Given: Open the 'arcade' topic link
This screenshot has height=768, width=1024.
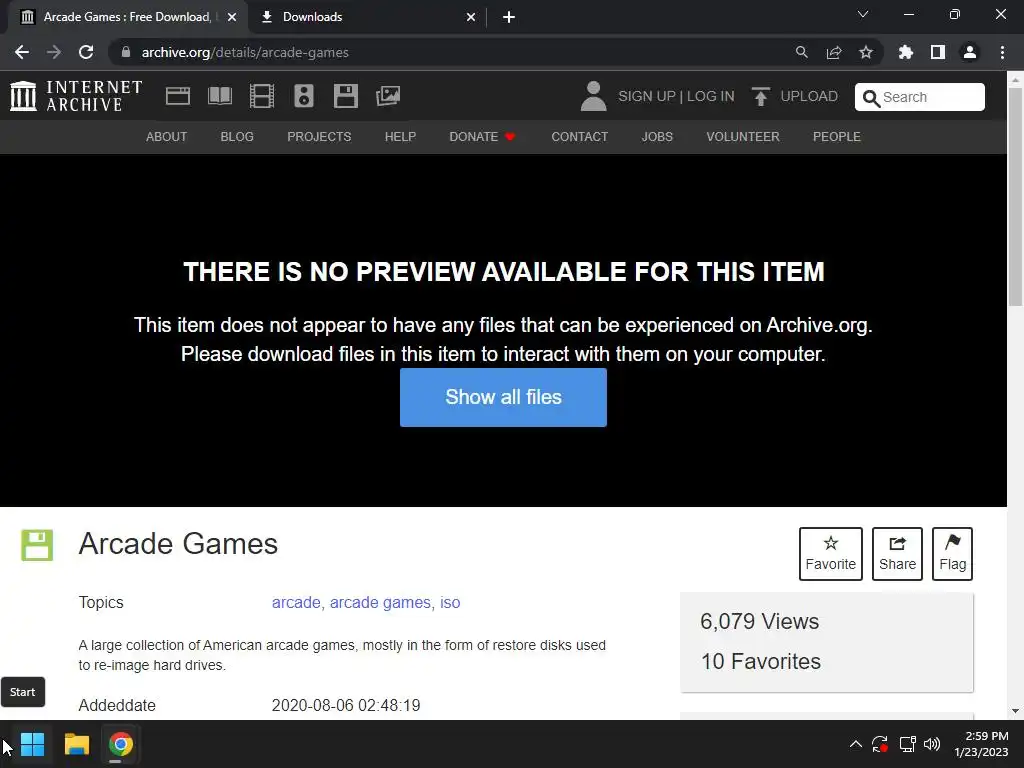Looking at the screenshot, I should (296, 602).
